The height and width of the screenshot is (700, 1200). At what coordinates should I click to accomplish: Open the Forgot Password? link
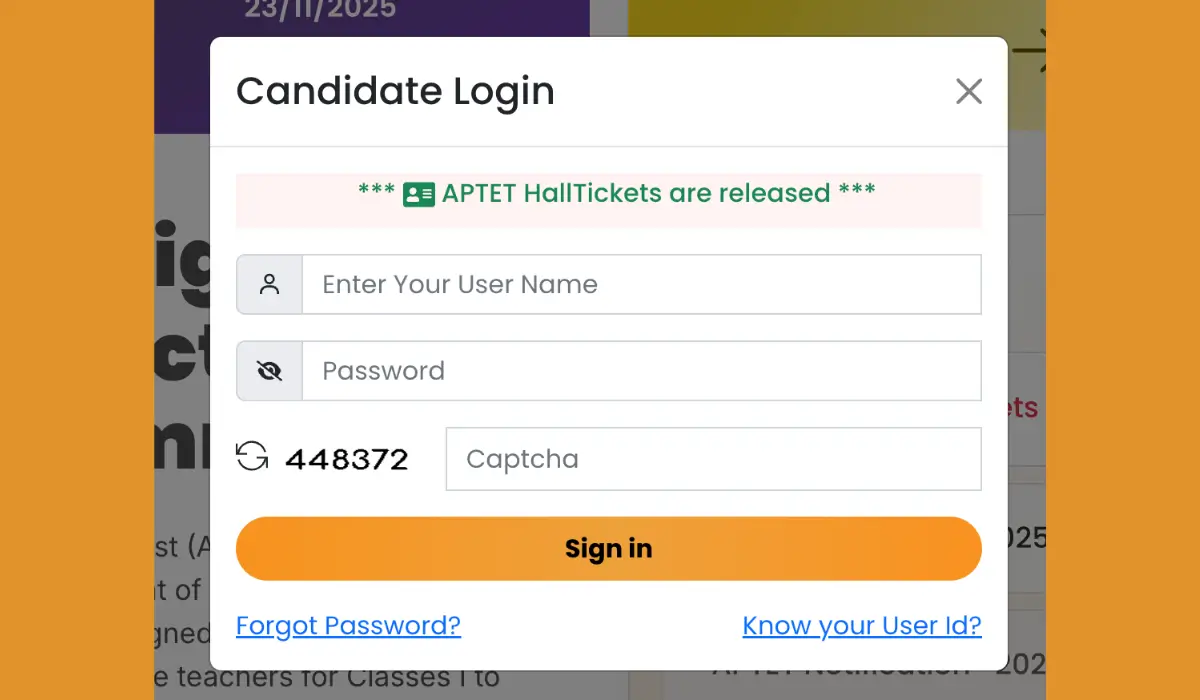click(348, 626)
